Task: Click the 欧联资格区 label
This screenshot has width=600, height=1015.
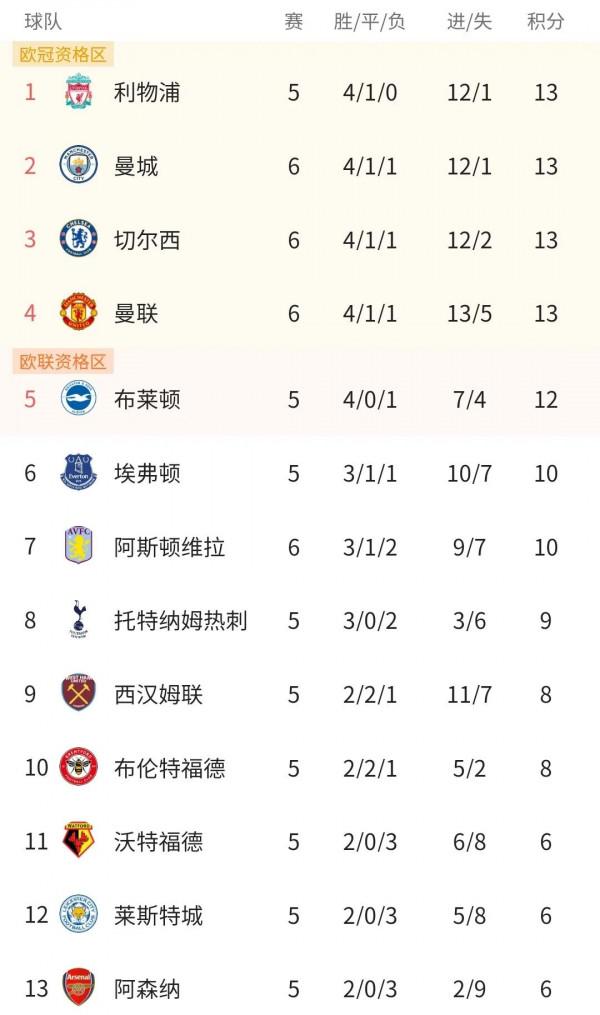Action: point(63,361)
